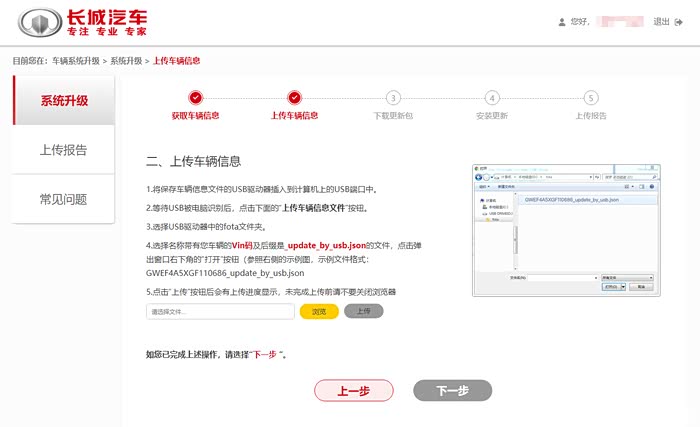Viewport: 700px width, 427px height.
Task: Select 系统升级 in the sidebar
Action: (x=64, y=100)
